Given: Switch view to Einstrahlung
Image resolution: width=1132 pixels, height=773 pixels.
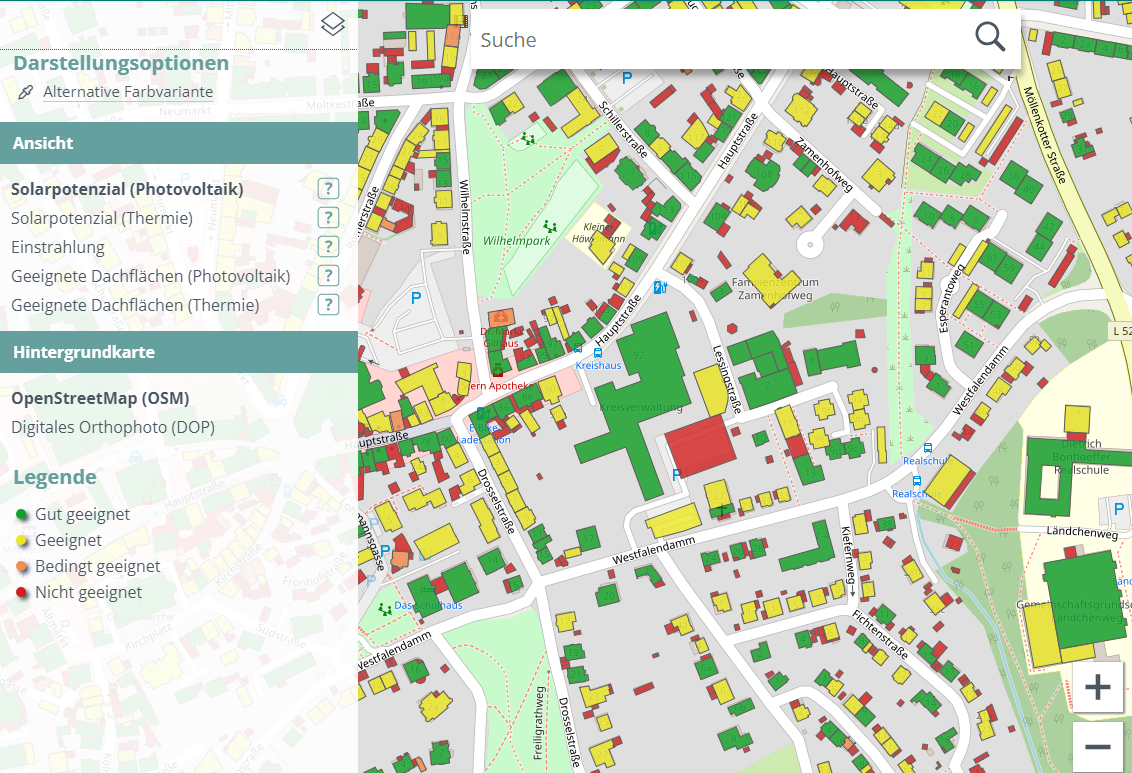Looking at the screenshot, I should (58, 247).
